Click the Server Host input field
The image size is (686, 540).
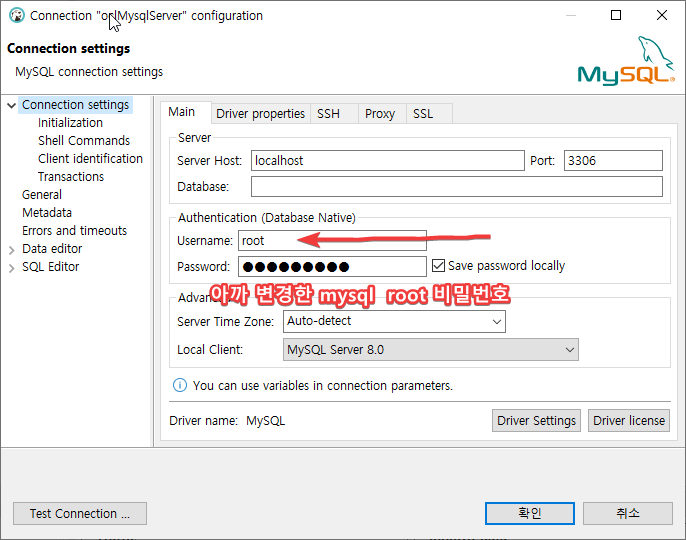tap(388, 161)
